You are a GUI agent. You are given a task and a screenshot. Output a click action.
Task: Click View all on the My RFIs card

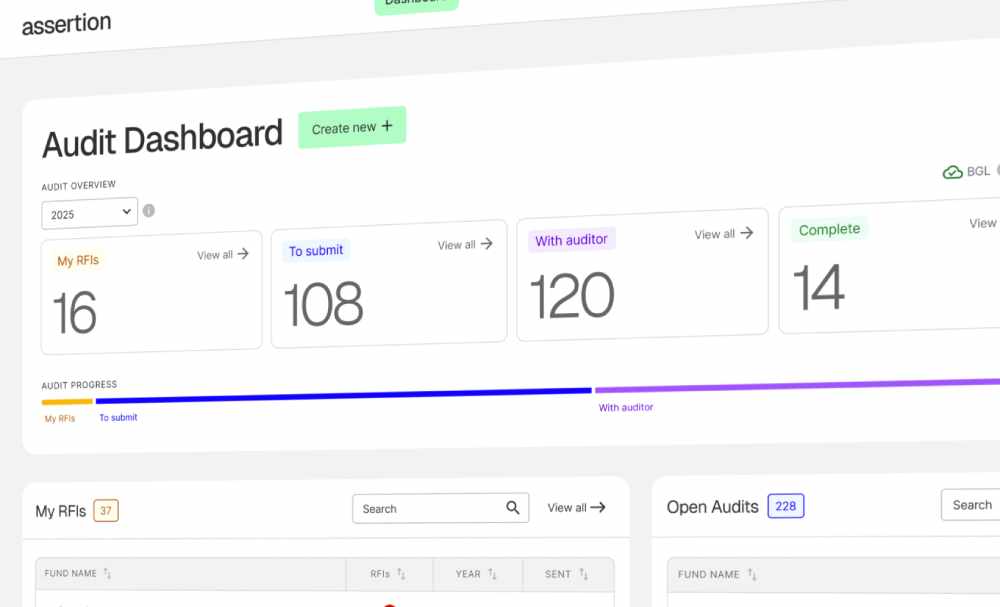[223, 254]
